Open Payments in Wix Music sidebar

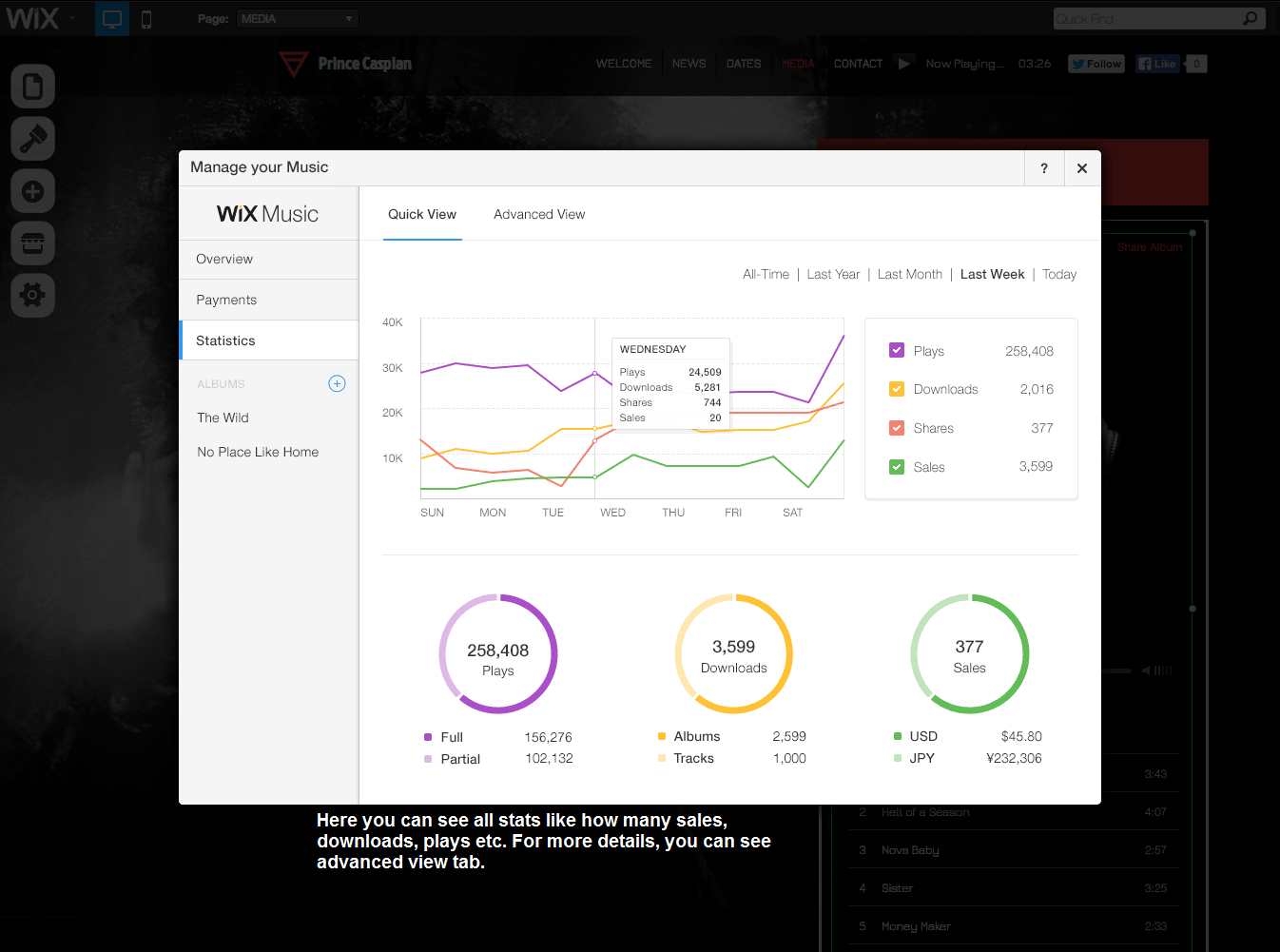[269, 300]
